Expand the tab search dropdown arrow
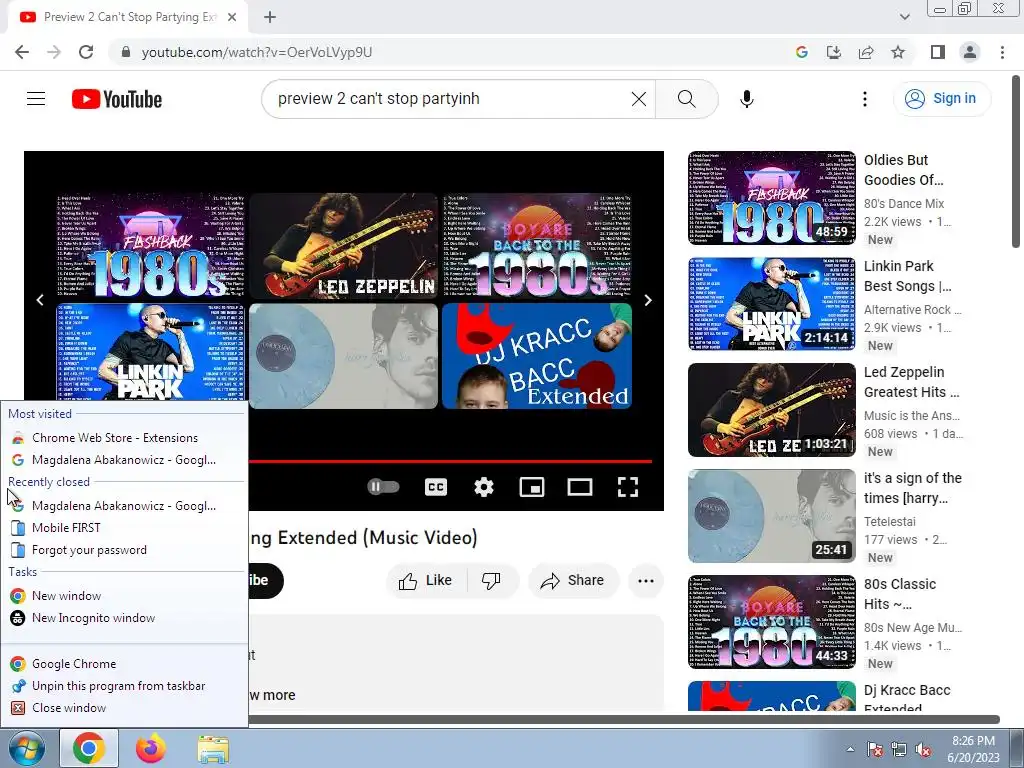Screen dimensions: 1024x768 [904, 17]
